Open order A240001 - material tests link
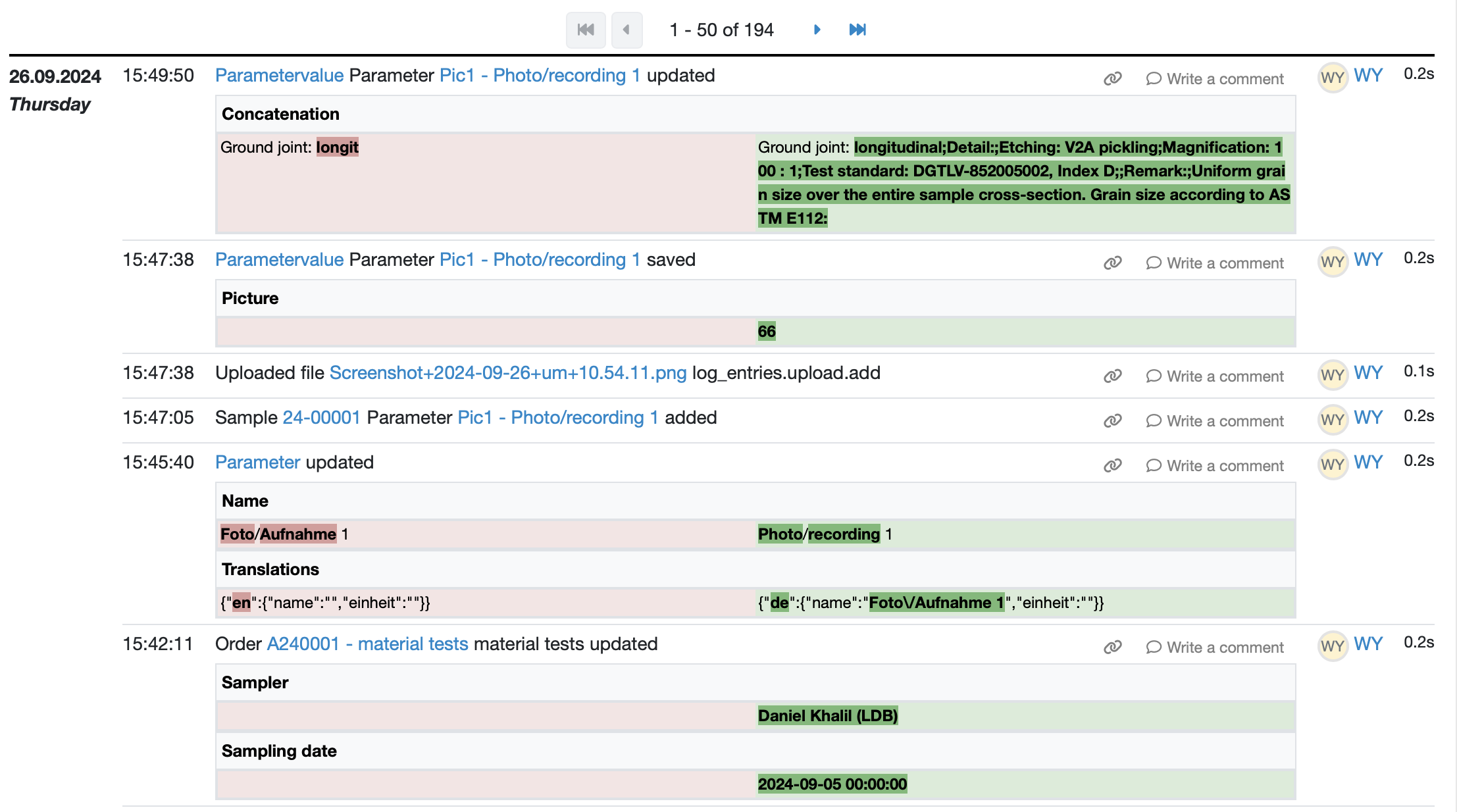 pos(367,644)
